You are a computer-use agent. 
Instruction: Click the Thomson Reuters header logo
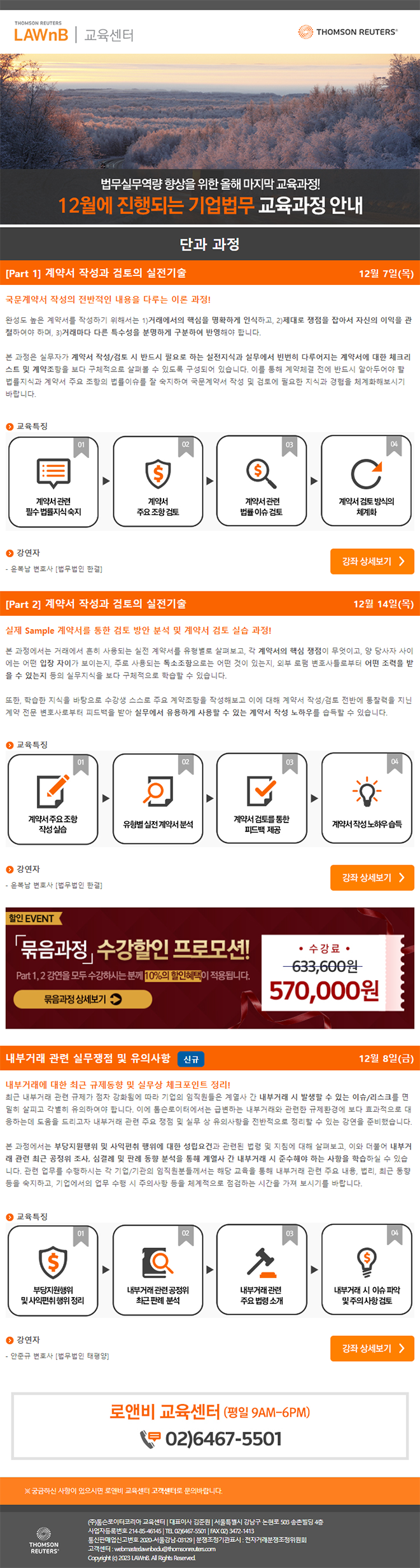coord(348,32)
